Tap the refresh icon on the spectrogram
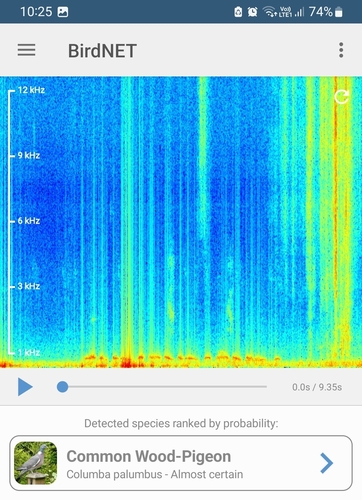This screenshot has height=500, width=362. click(x=342, y=97)
